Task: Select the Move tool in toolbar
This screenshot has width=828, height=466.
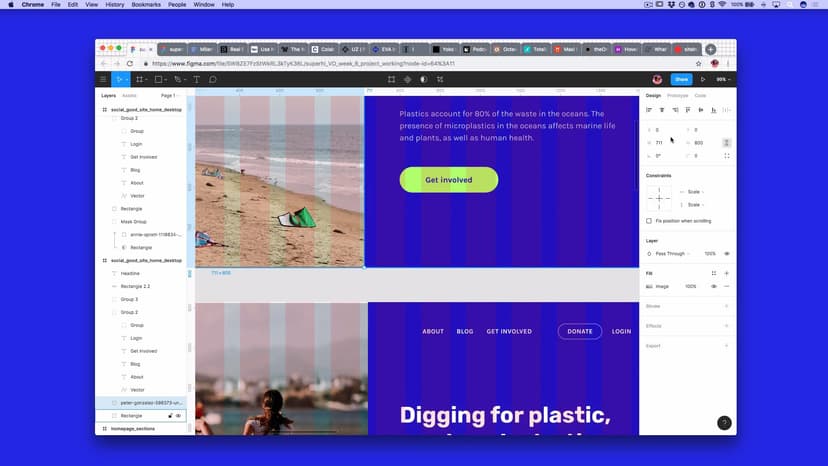Action: (x=119, y=79)
